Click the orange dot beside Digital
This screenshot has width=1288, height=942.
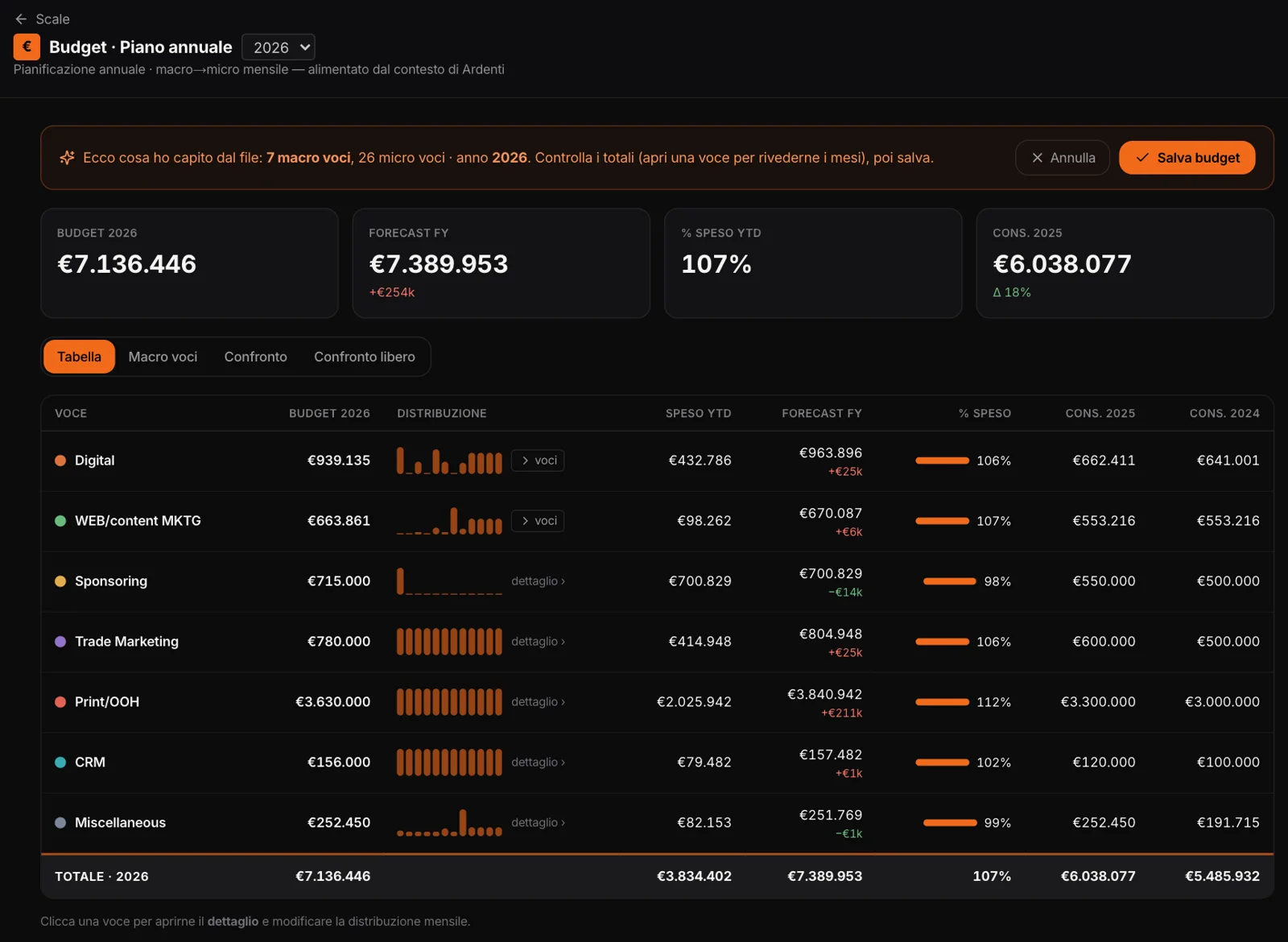pyautogui.click(x=60, y=461)
